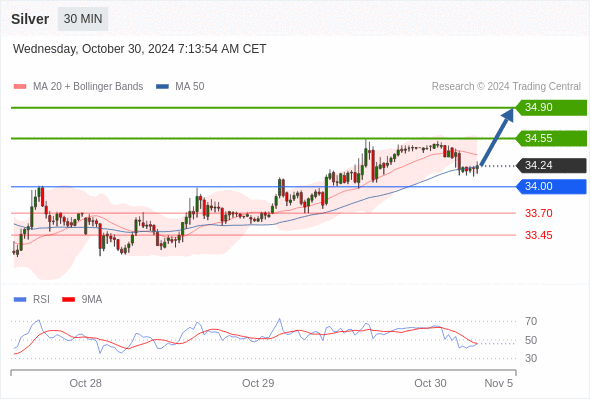Click the RSI 70 level label
The width and height of the screenshot is (590, 400).
(531, 321)
